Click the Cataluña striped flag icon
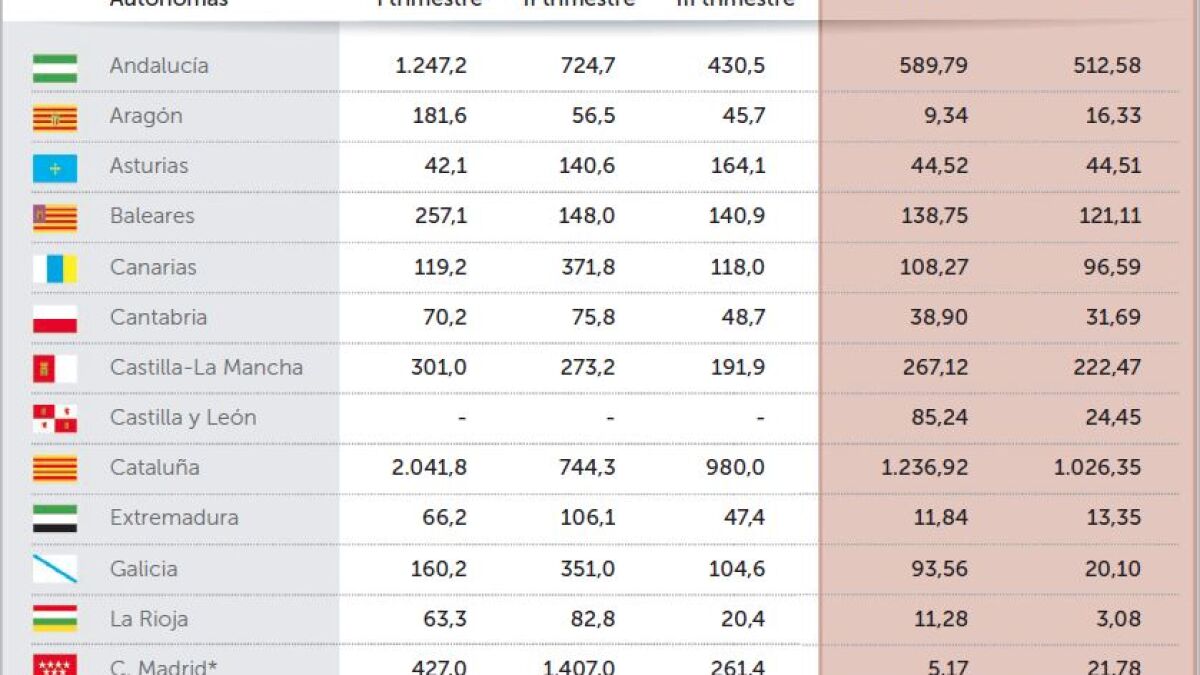Viewport: 1200px width, 675px height. [55, 469]
